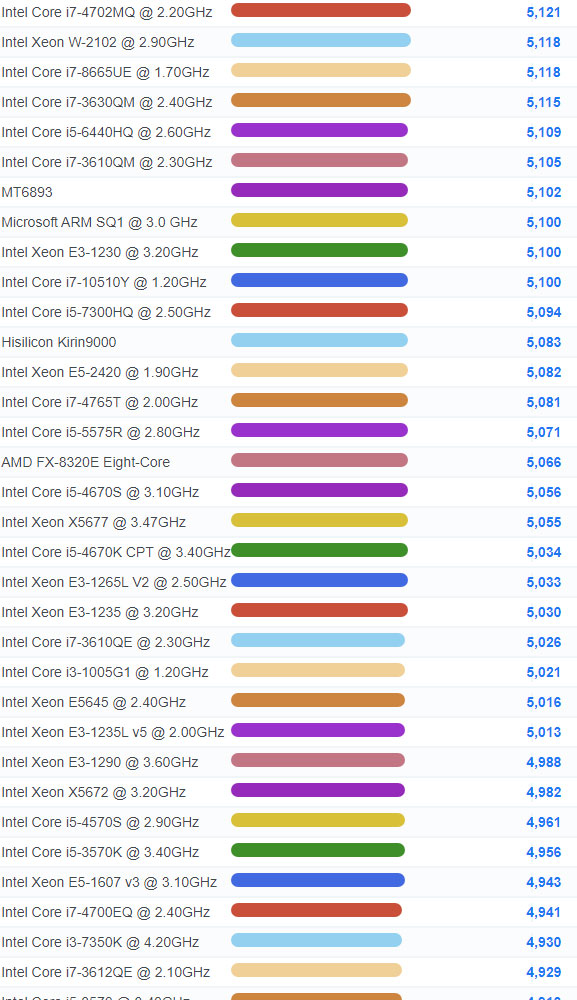This screenshot has height=1000, width=577.
Task: Click the light blue bar for Kirin9000
Action: point(319,340)
